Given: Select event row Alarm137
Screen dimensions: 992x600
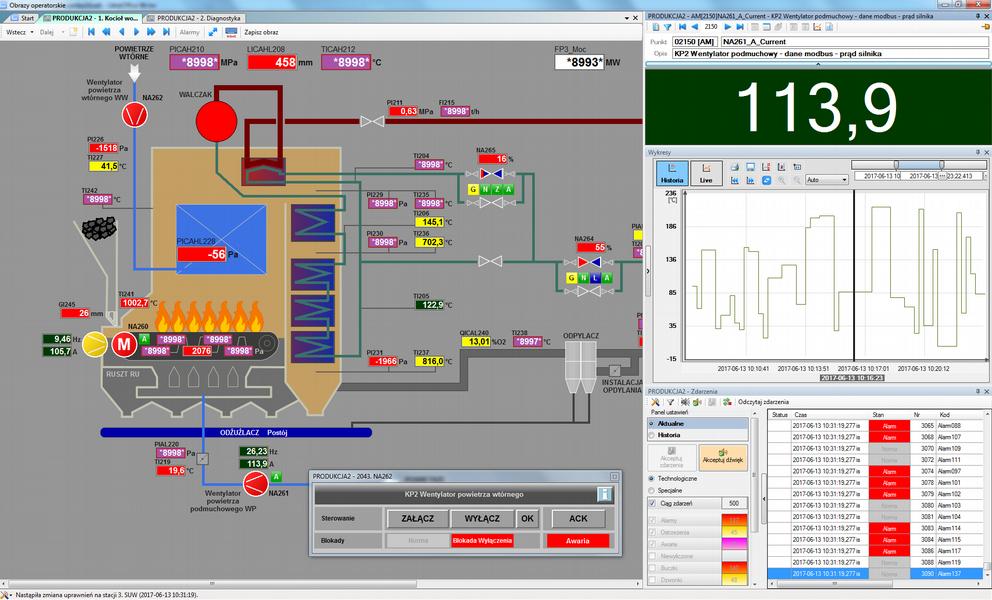Looking at the screenshot, I should (x=876, y=574).
